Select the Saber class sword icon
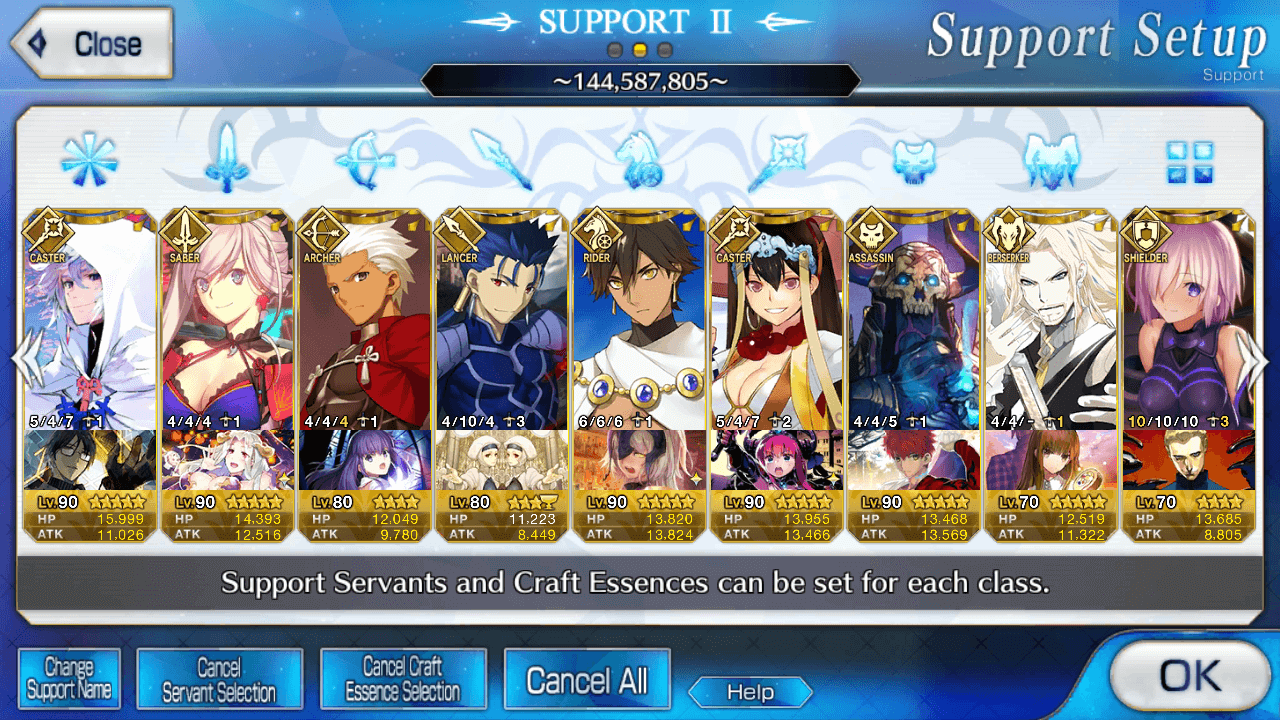 click(x=227, y=159)
